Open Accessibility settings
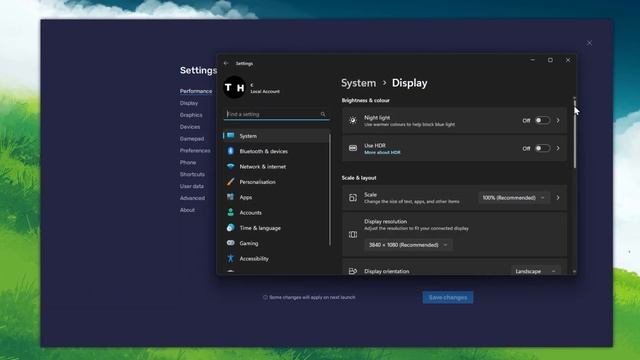 (x=276, y=258)
